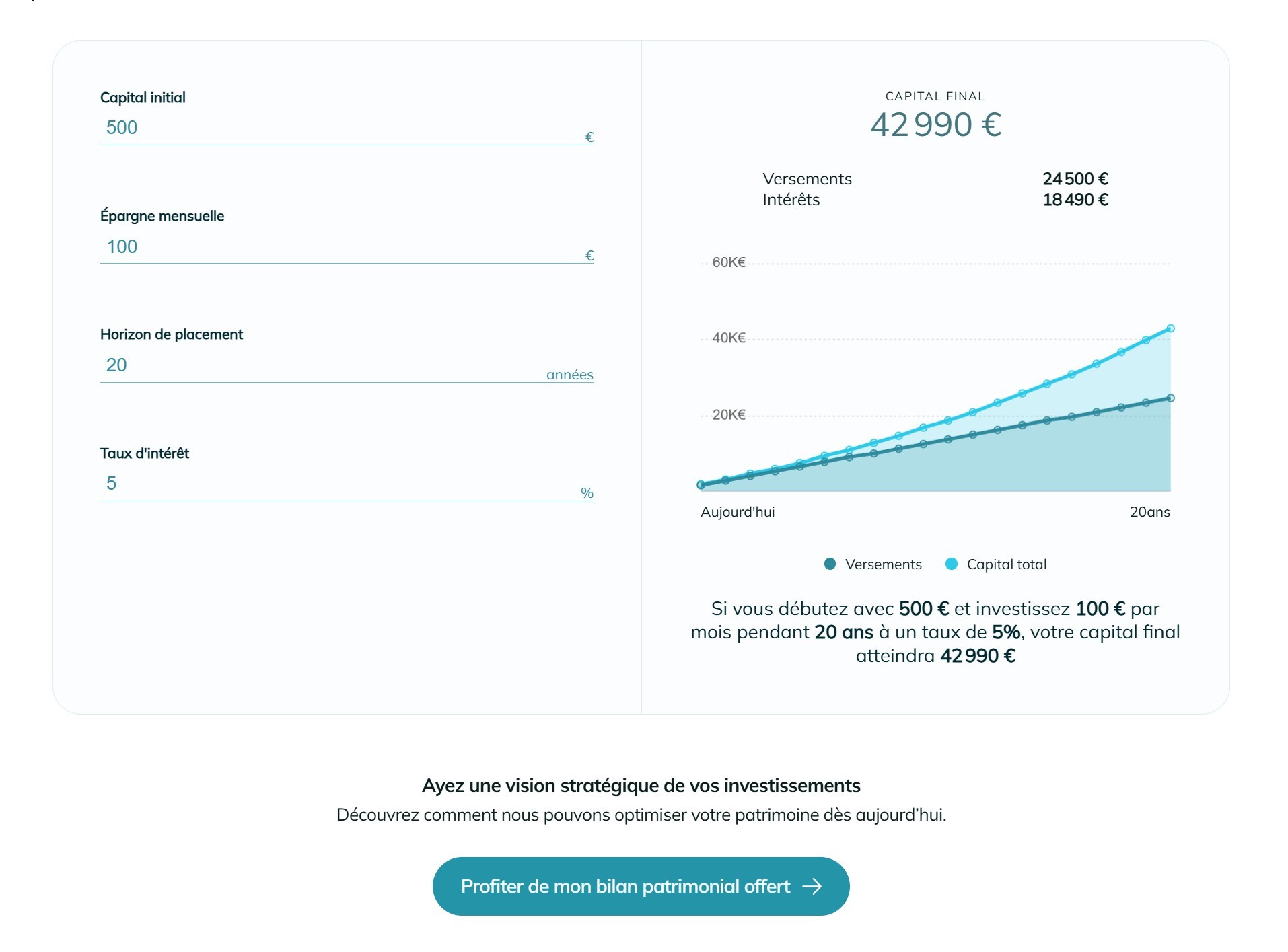Select the Capital total legend dot marker
This screenshot has width=1288, height=952.
953,564
